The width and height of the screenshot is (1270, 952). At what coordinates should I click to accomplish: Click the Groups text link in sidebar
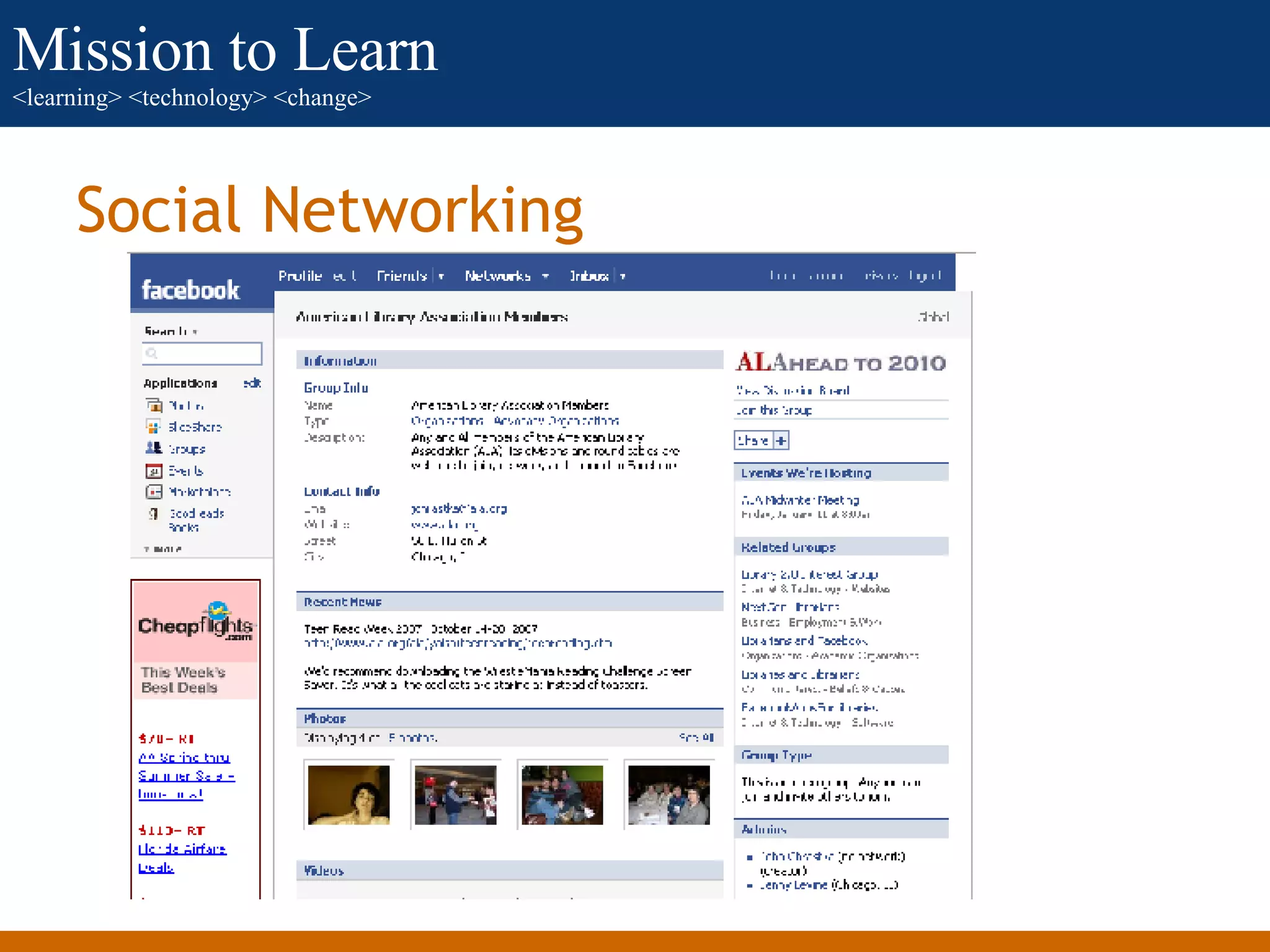tap(187, 449)
